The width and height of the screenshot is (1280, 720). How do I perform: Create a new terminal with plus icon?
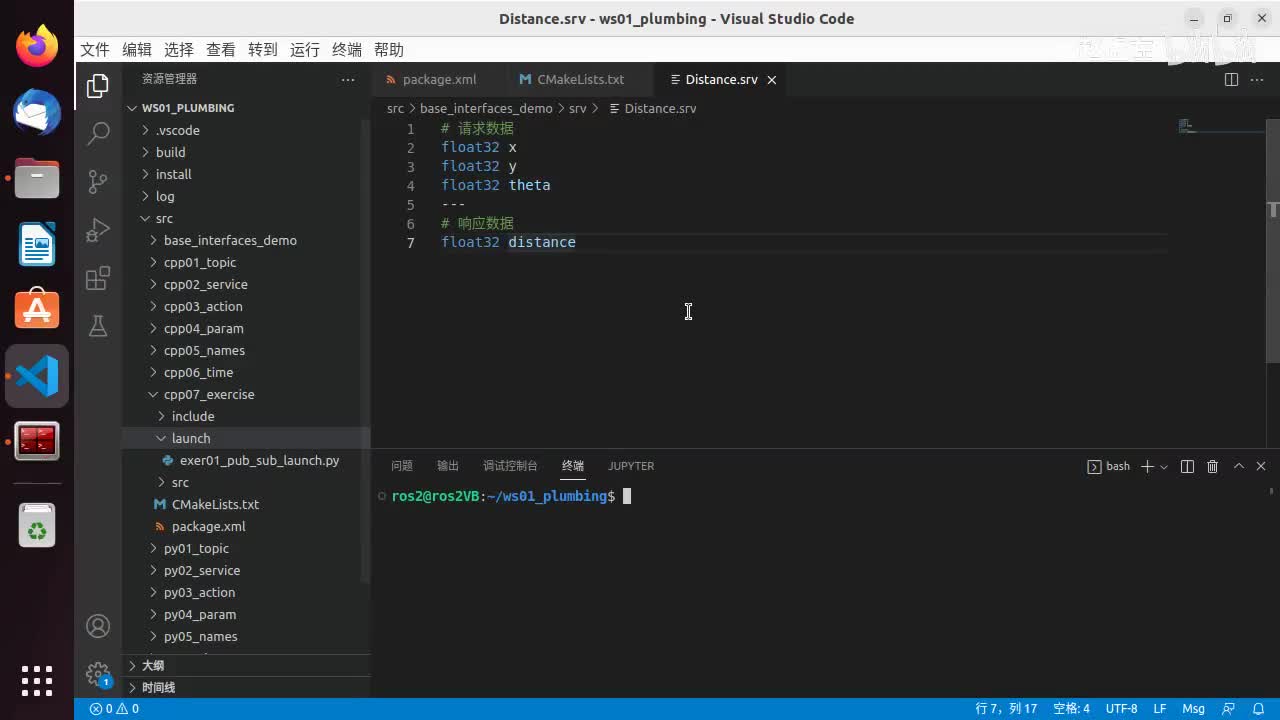pos(1147,466)
